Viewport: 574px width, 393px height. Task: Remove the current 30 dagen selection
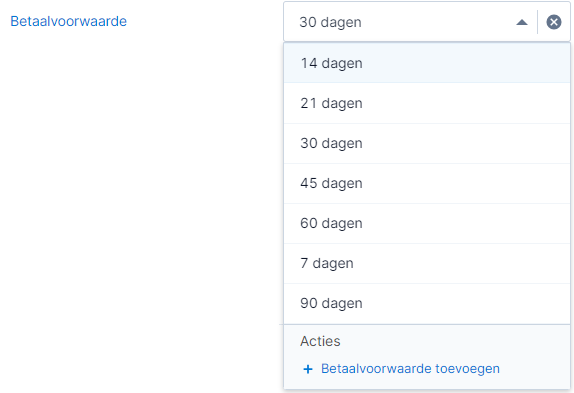pos(554,22)
